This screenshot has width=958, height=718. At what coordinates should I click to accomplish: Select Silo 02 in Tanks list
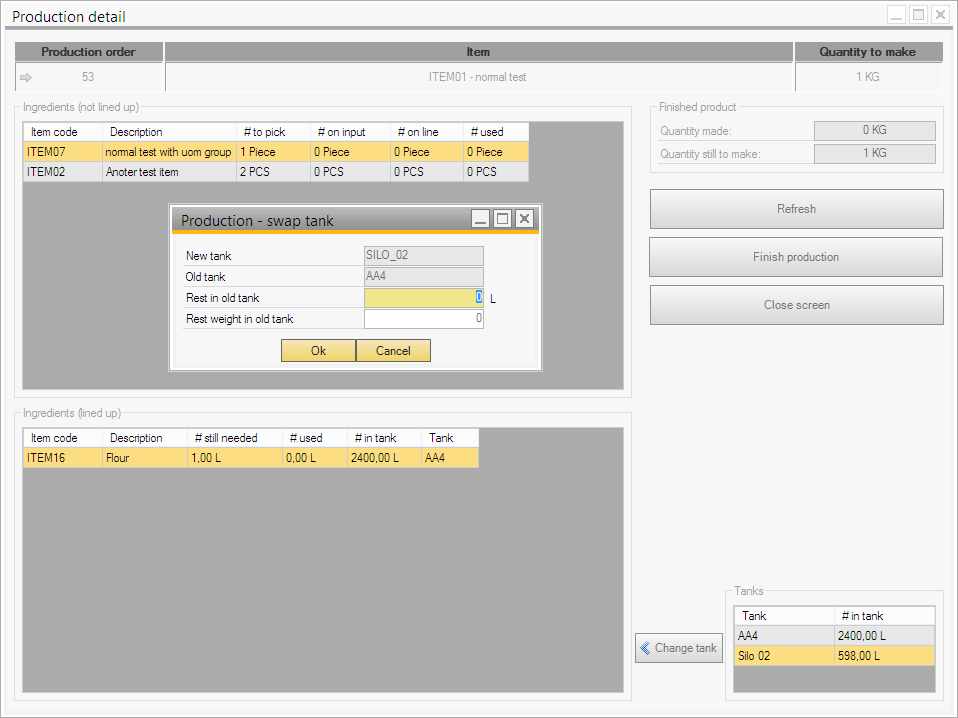783,656
